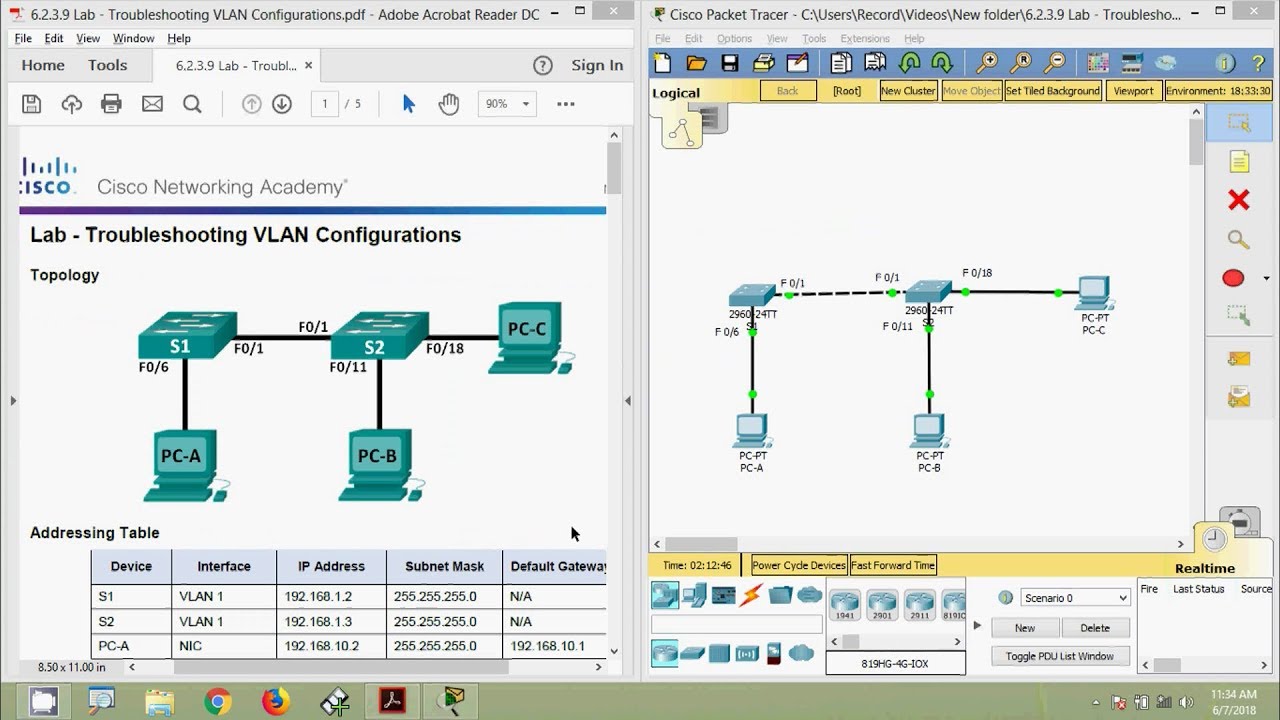
Task: Open a file in Packet Tracer toolbar
Action: pyautogui.click(x=697, y=63)
